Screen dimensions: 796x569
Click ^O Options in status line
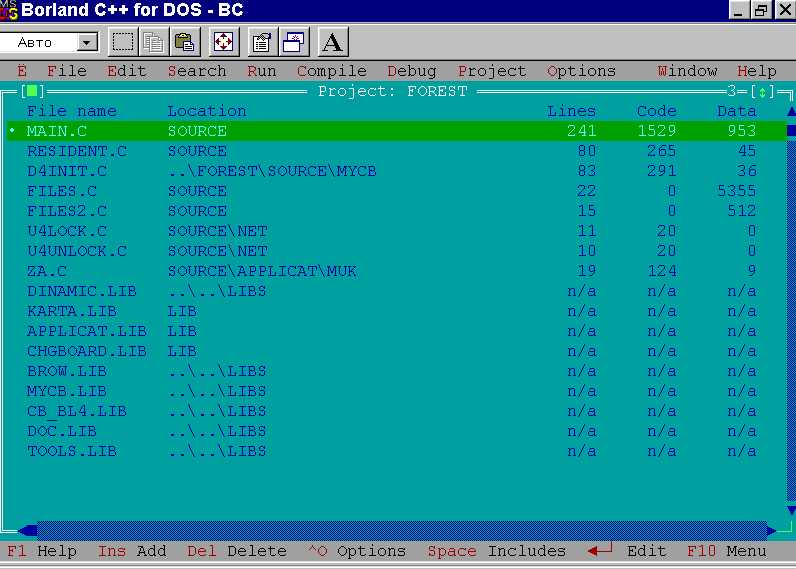357,551
